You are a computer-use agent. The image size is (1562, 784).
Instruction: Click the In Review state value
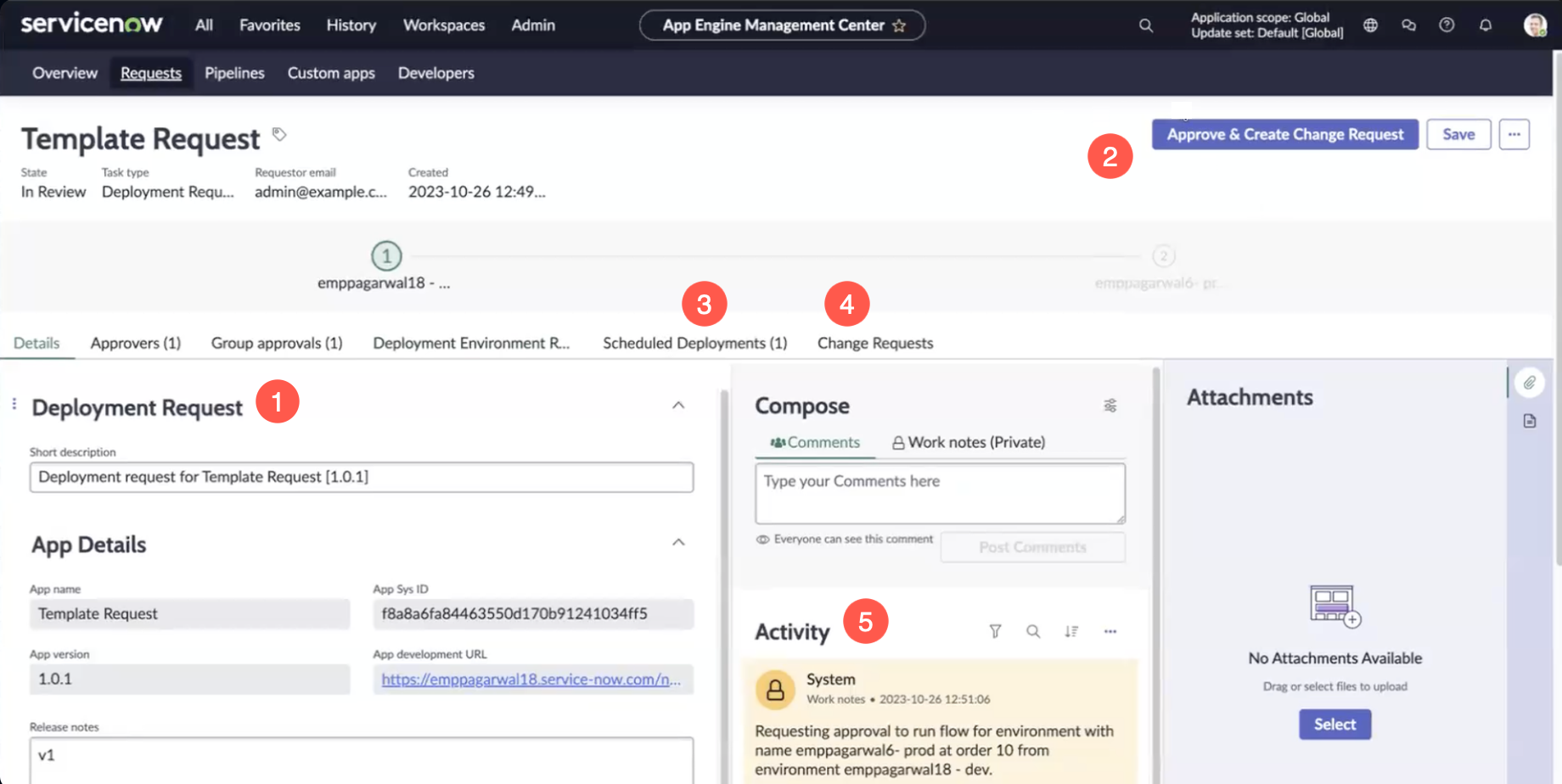53,192
